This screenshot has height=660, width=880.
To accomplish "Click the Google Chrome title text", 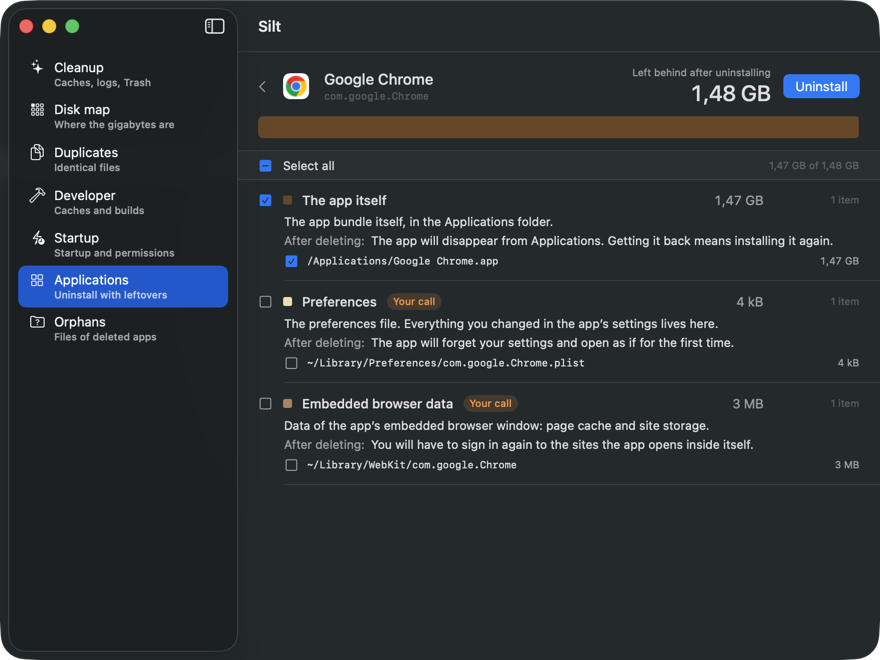I will pyautogui.click(x=379, y=80).
